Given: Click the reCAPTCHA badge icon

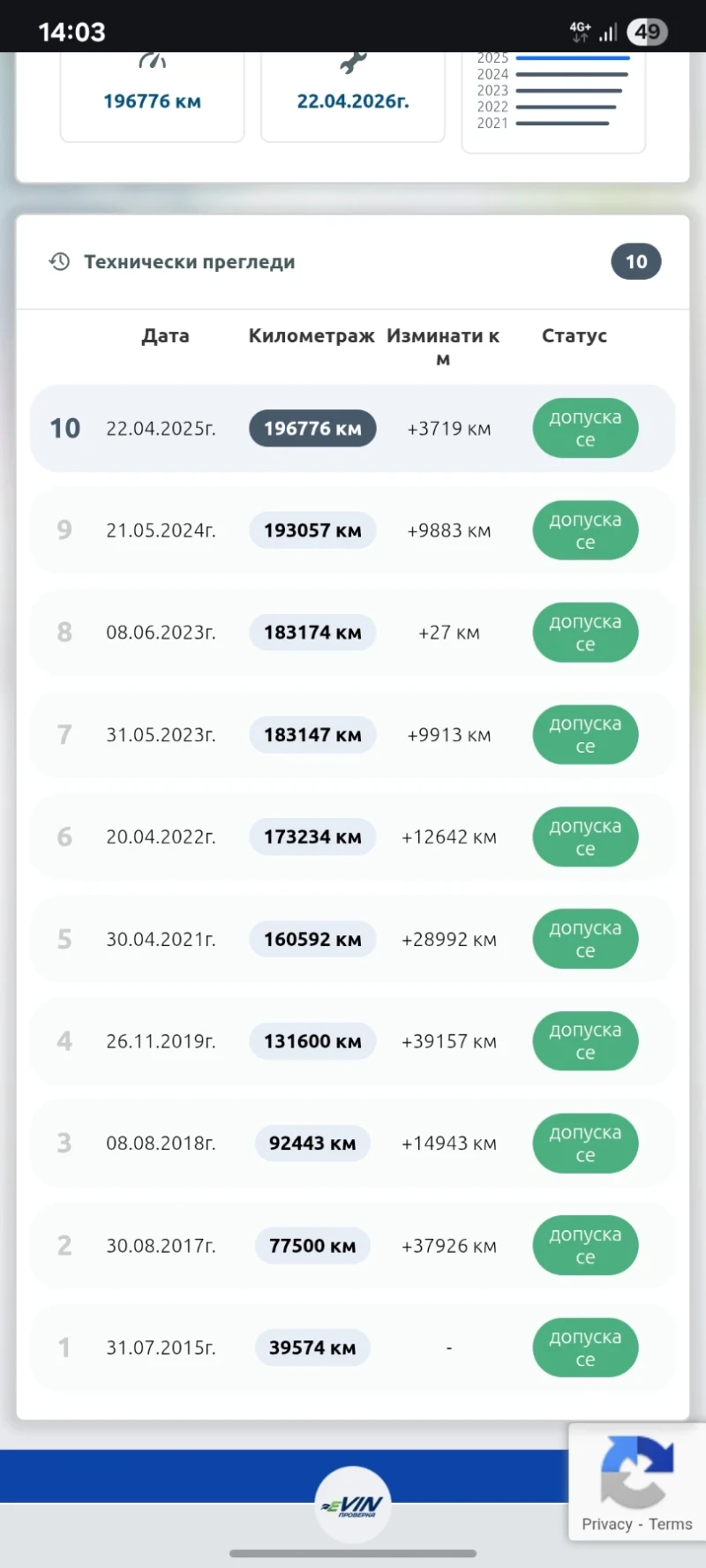Looking at the screenshot, I should click(636, 1472).
